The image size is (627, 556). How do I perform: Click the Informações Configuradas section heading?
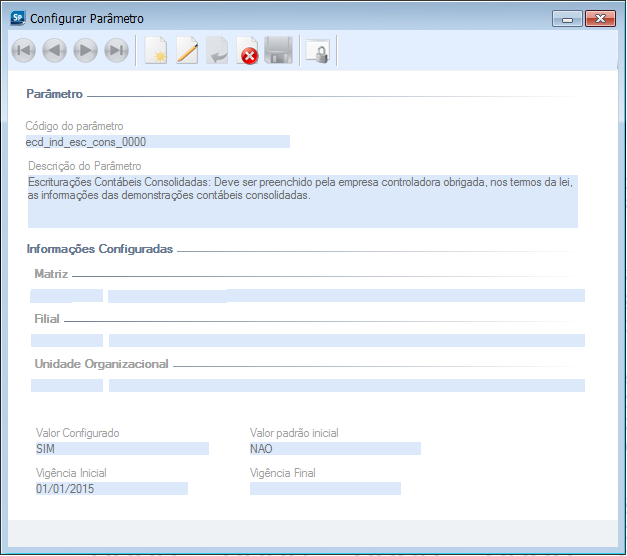[100, 249]
